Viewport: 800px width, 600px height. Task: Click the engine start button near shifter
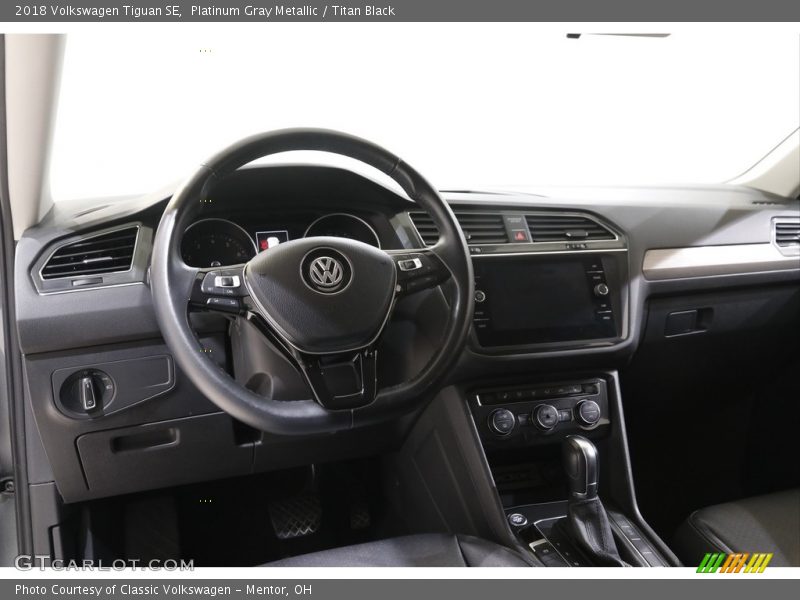tap(517, 519)
